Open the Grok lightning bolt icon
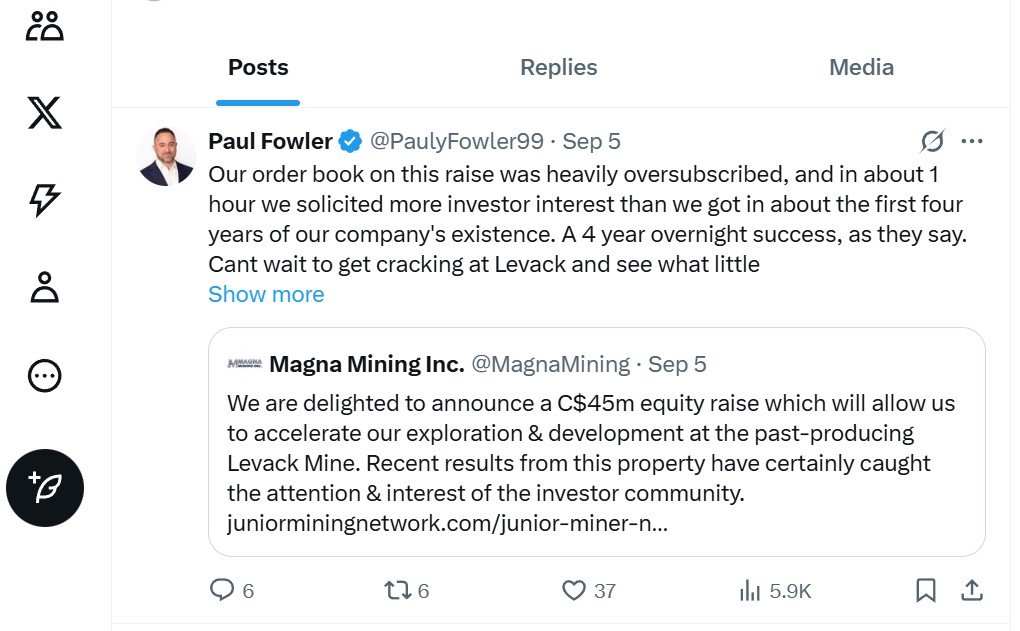 (45, 200)
